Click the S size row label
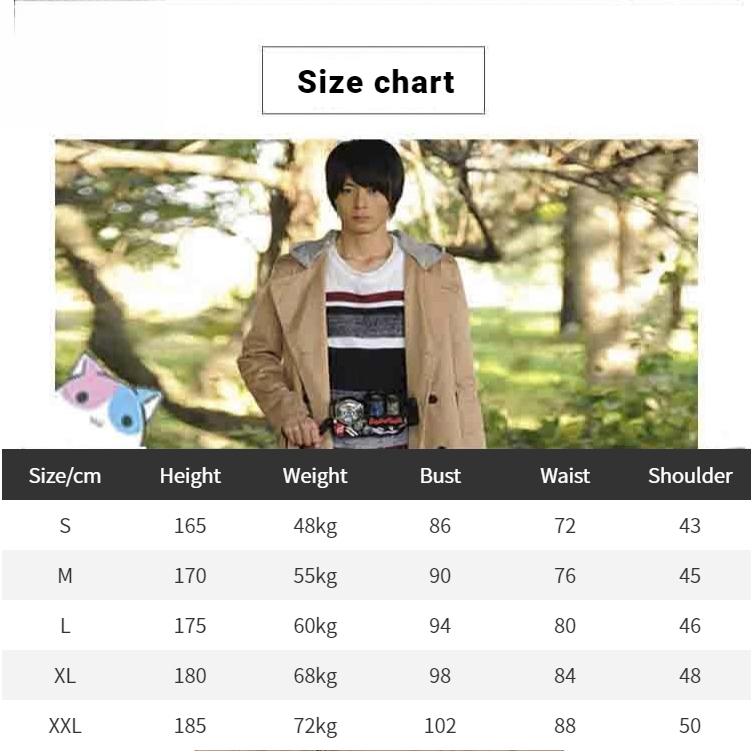 point(65,526)
